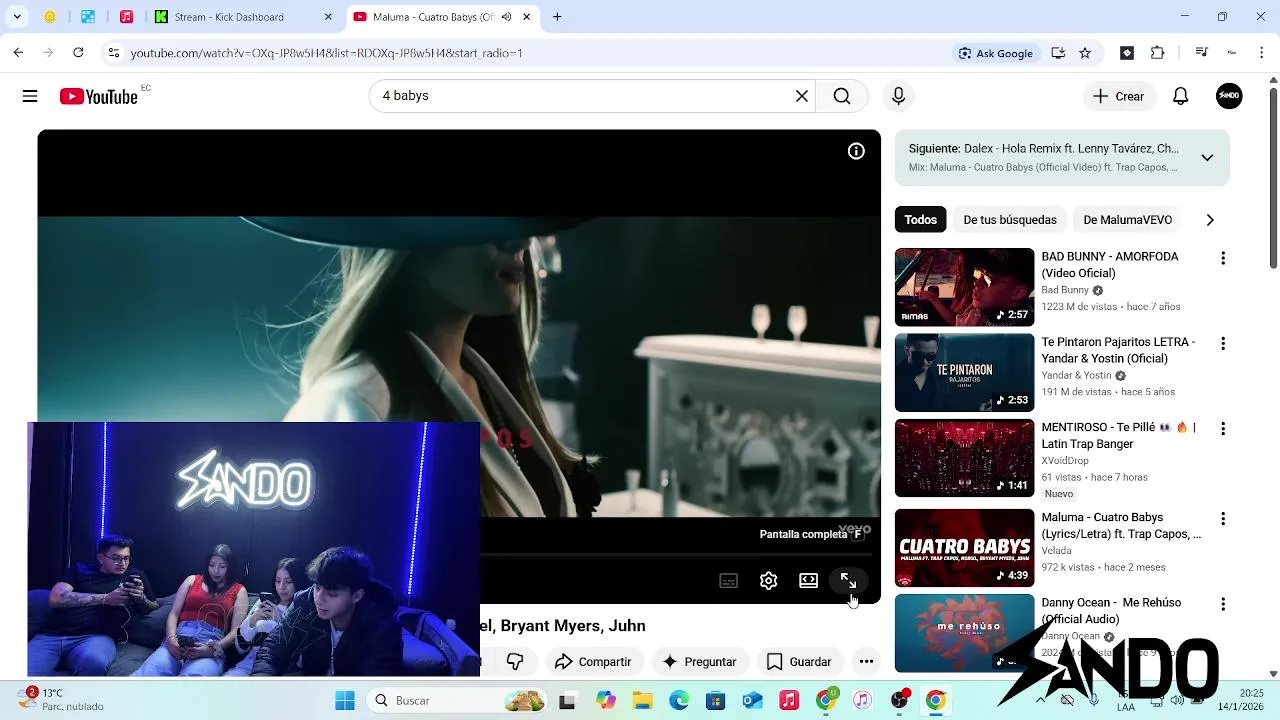Image resolution: width=1280 pixels, height=720 pixels.
Task: Open Microsoft Edge from taskbar
Action: pyautogui.click(x=679, y=701)
